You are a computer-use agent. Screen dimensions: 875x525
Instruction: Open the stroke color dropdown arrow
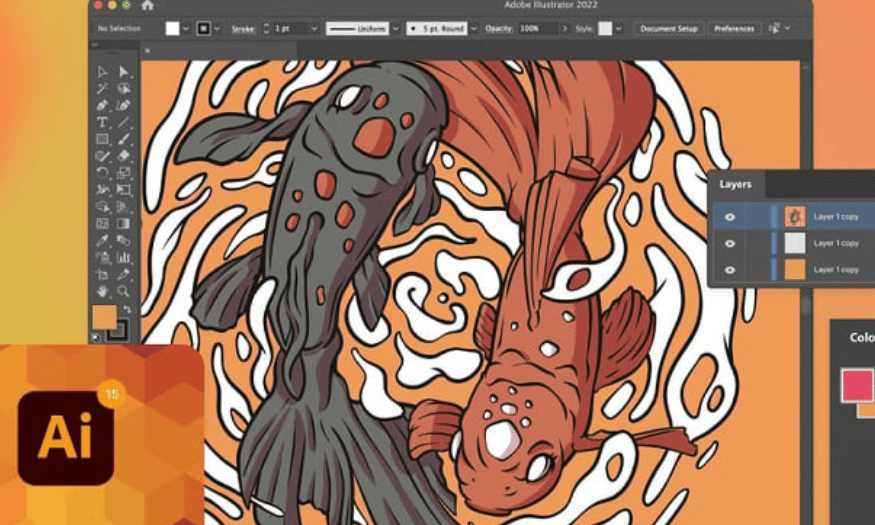tap(217, 28)
